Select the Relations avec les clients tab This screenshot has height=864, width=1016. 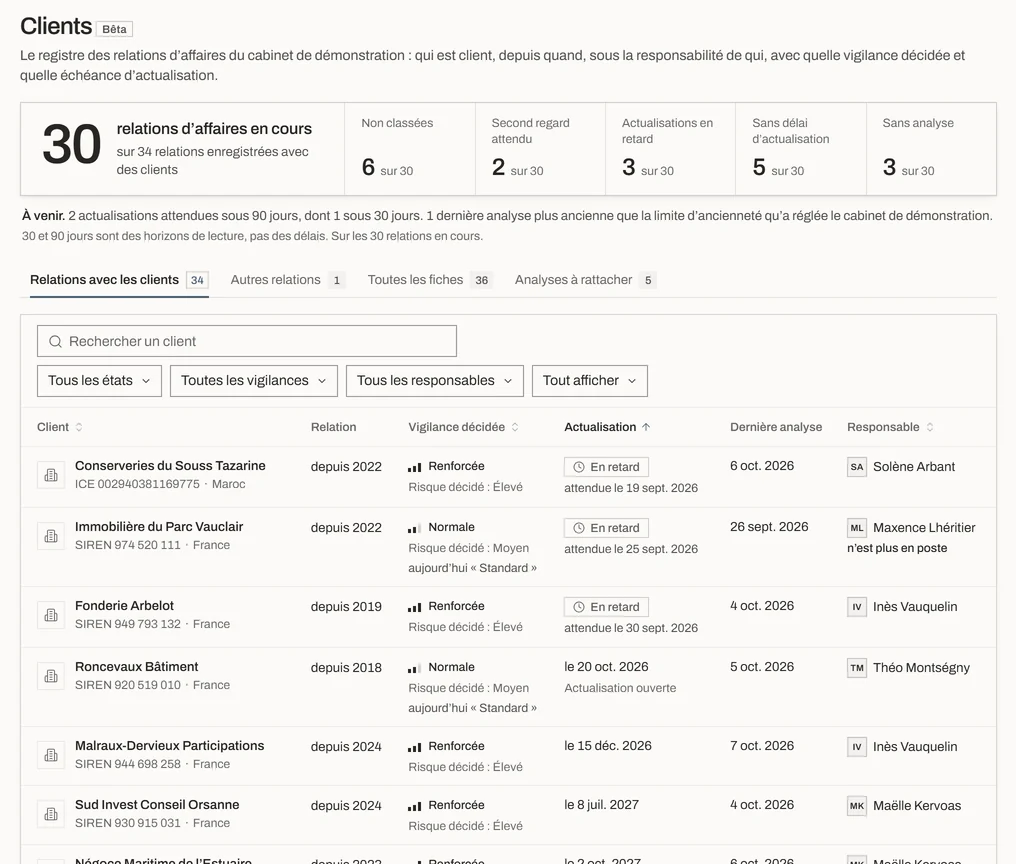tap(119, 280)
